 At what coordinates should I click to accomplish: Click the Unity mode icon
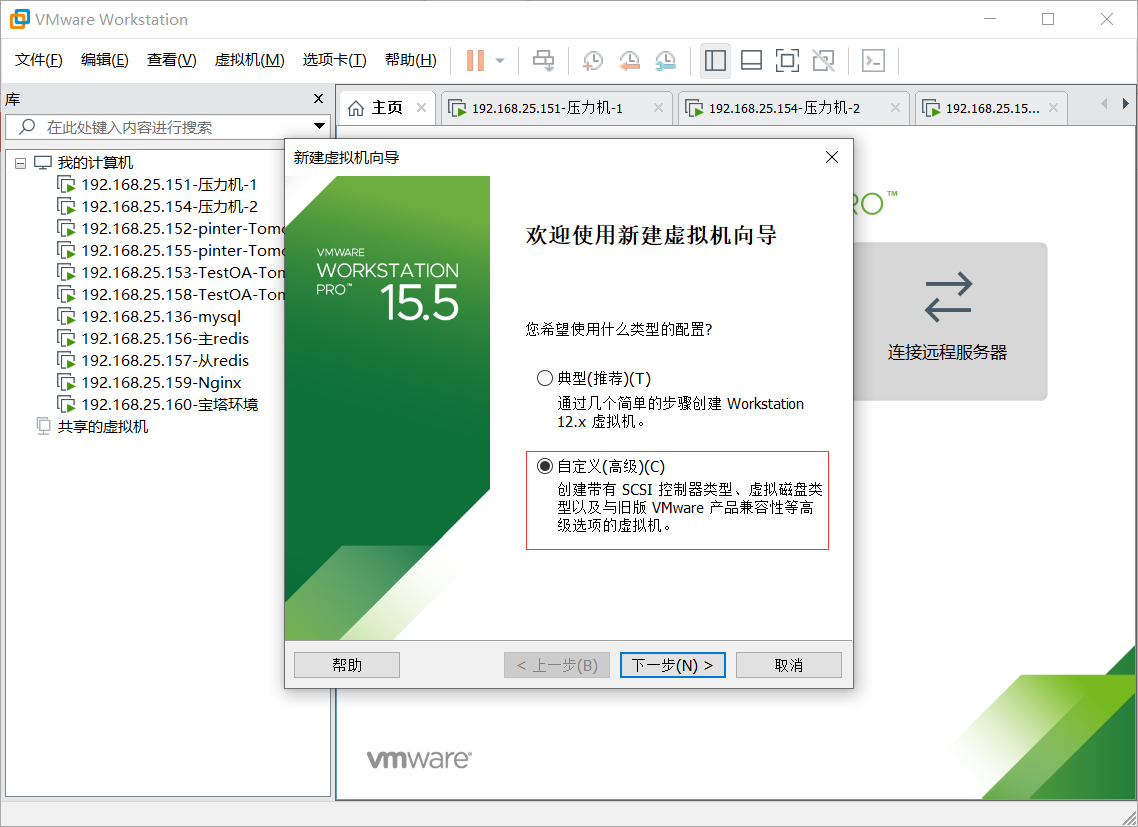(x=824, y=60)
